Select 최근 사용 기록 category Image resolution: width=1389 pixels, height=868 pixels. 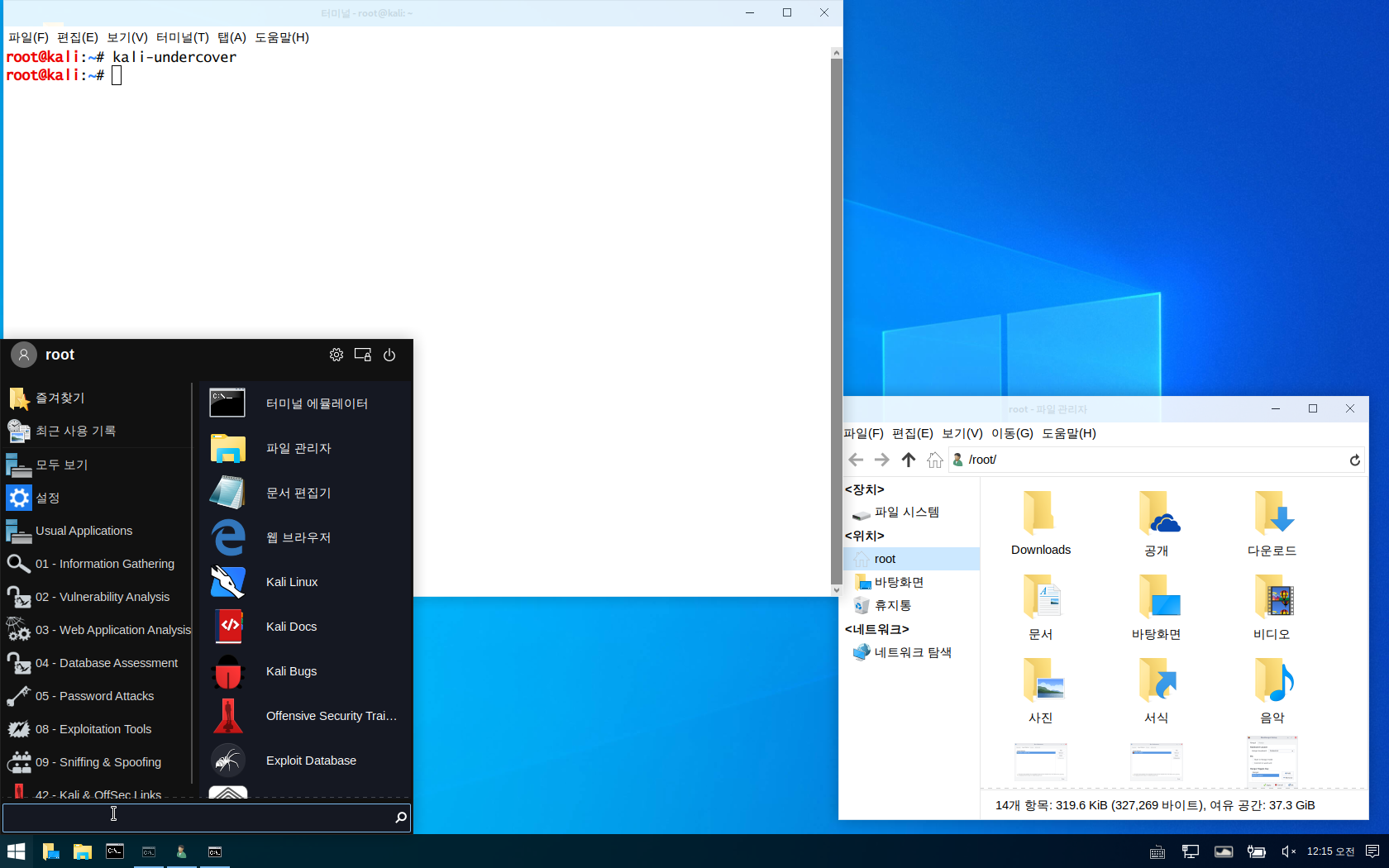(x=97, y=432)
